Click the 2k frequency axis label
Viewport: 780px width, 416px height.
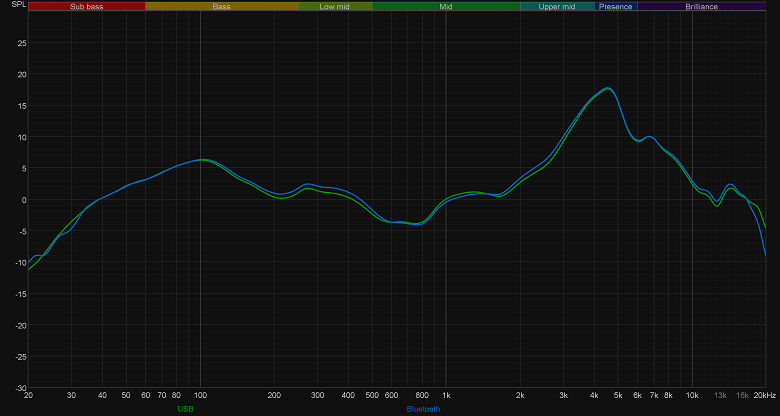520,395
